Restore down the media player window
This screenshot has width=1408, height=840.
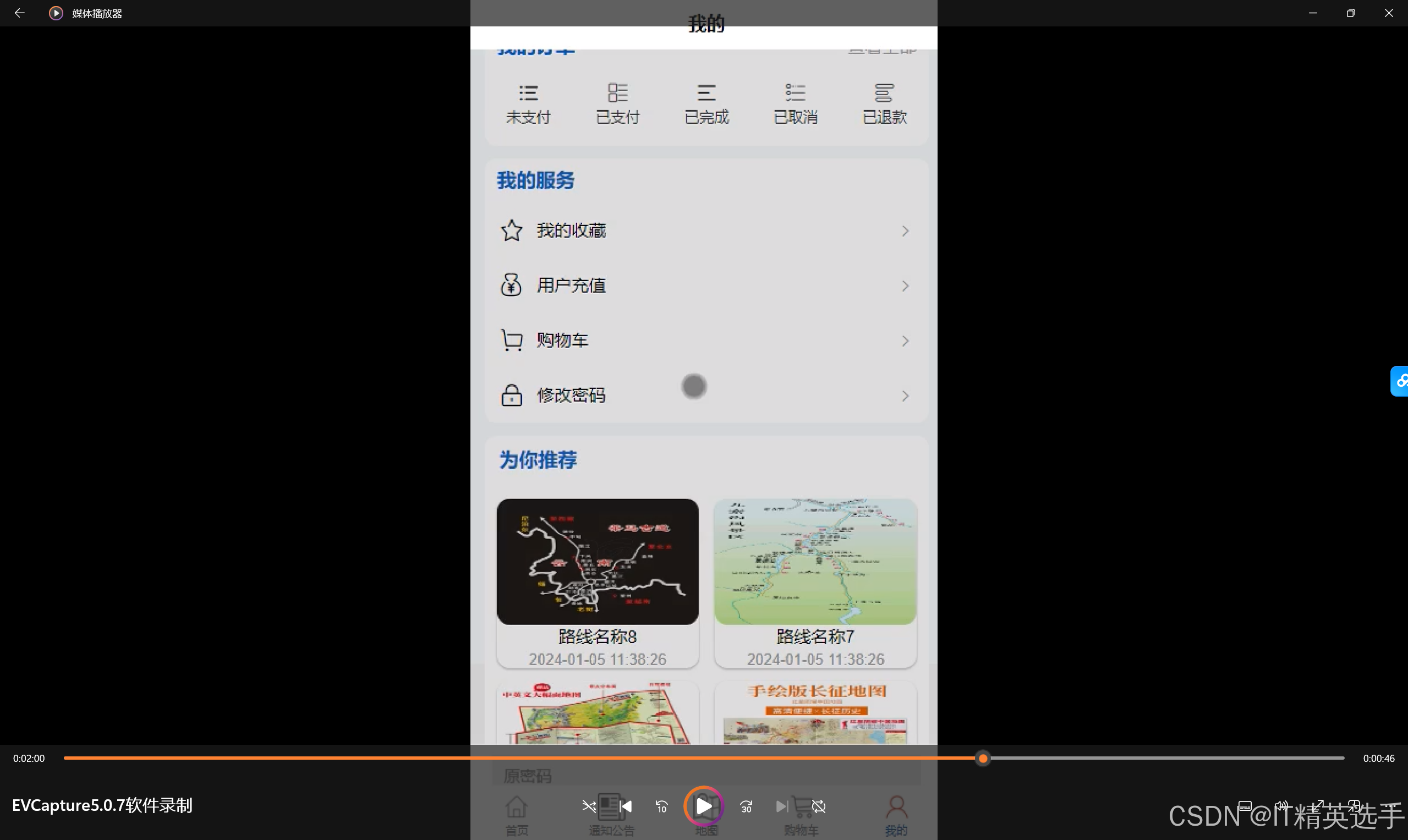[1351, 13]
